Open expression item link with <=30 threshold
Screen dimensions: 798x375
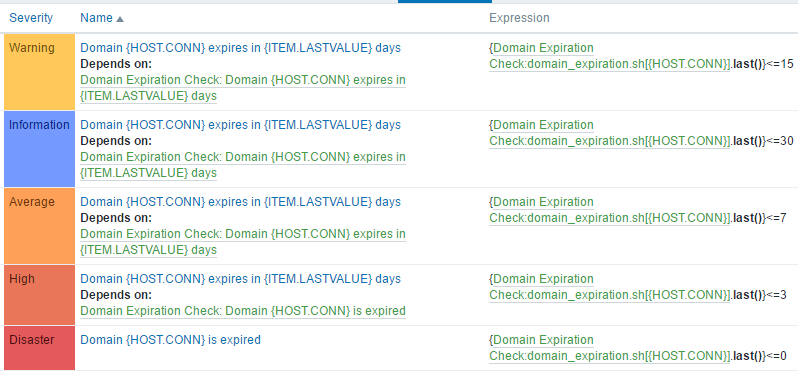(x=610, y=133)
